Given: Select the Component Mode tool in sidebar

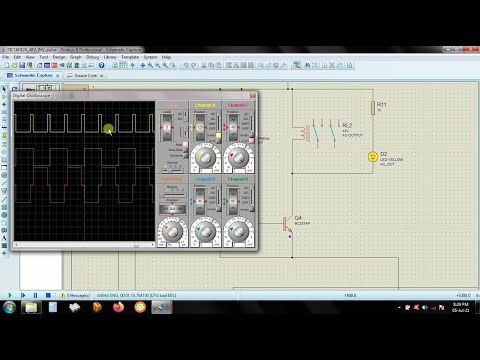Looking at the screenshot, I should click(4, 97).
